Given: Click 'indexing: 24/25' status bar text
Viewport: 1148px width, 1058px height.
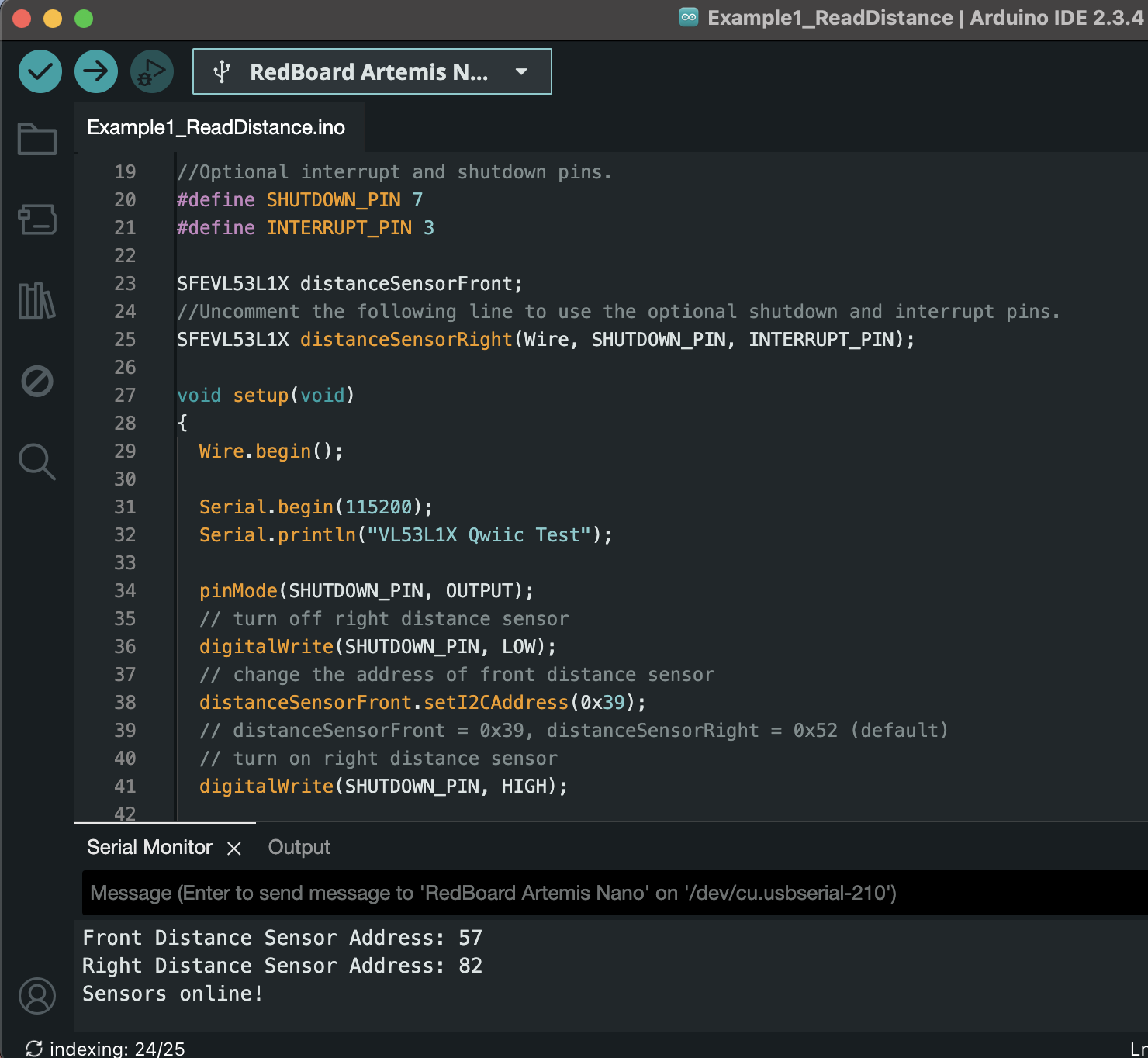Looking at the screenshot, I should click(117, 1049).
